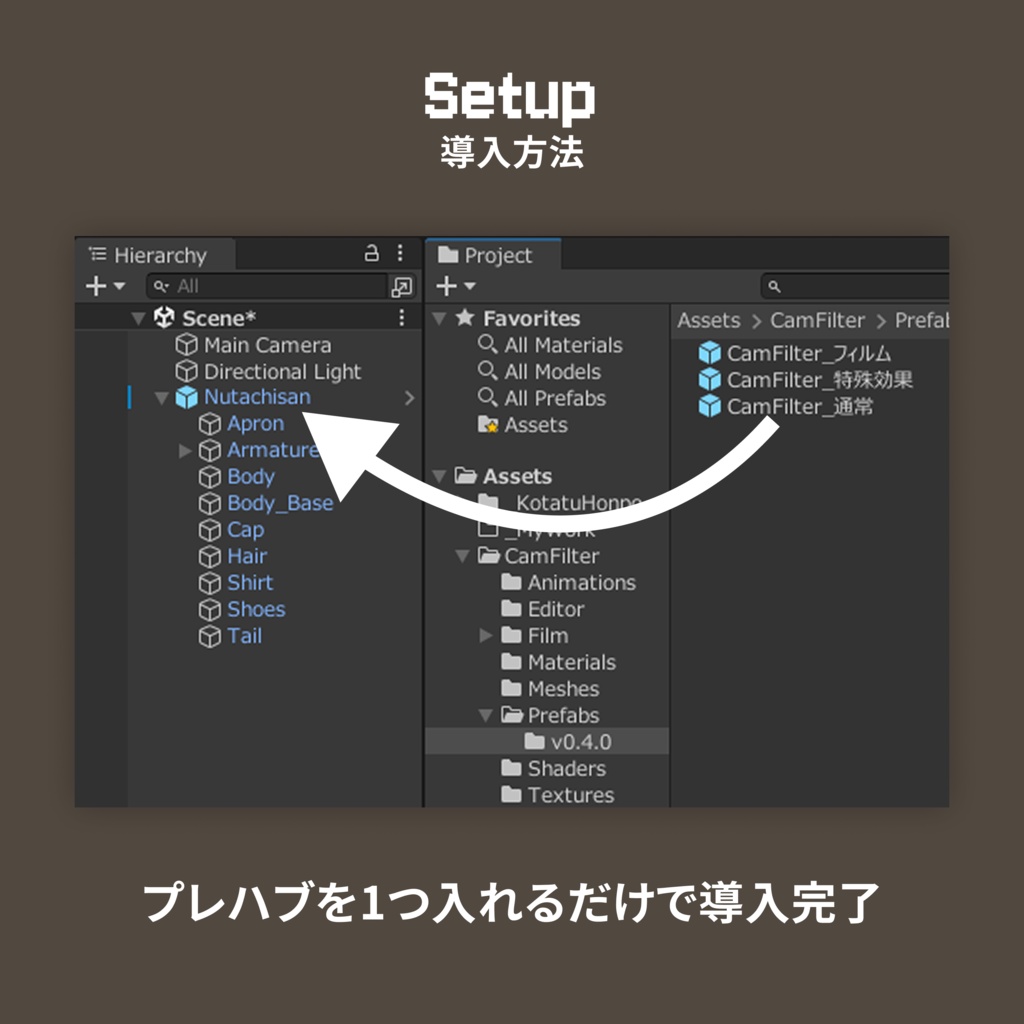Click the Hierarchy search field
This screenshot has width=1024, height=1024.
click(268, 286)
